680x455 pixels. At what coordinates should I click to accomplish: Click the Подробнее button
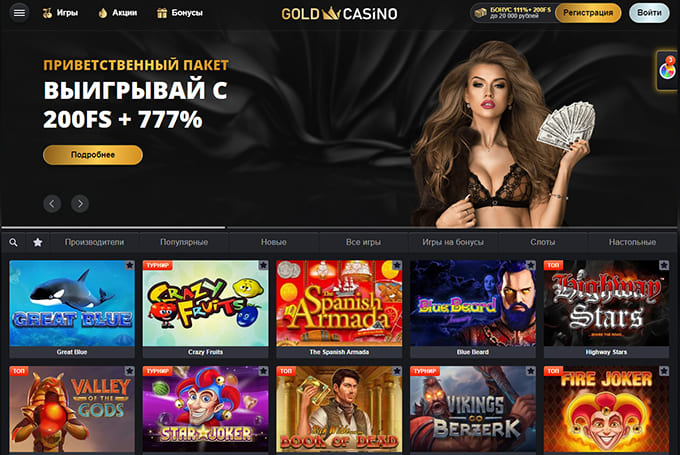pos(93,155)
